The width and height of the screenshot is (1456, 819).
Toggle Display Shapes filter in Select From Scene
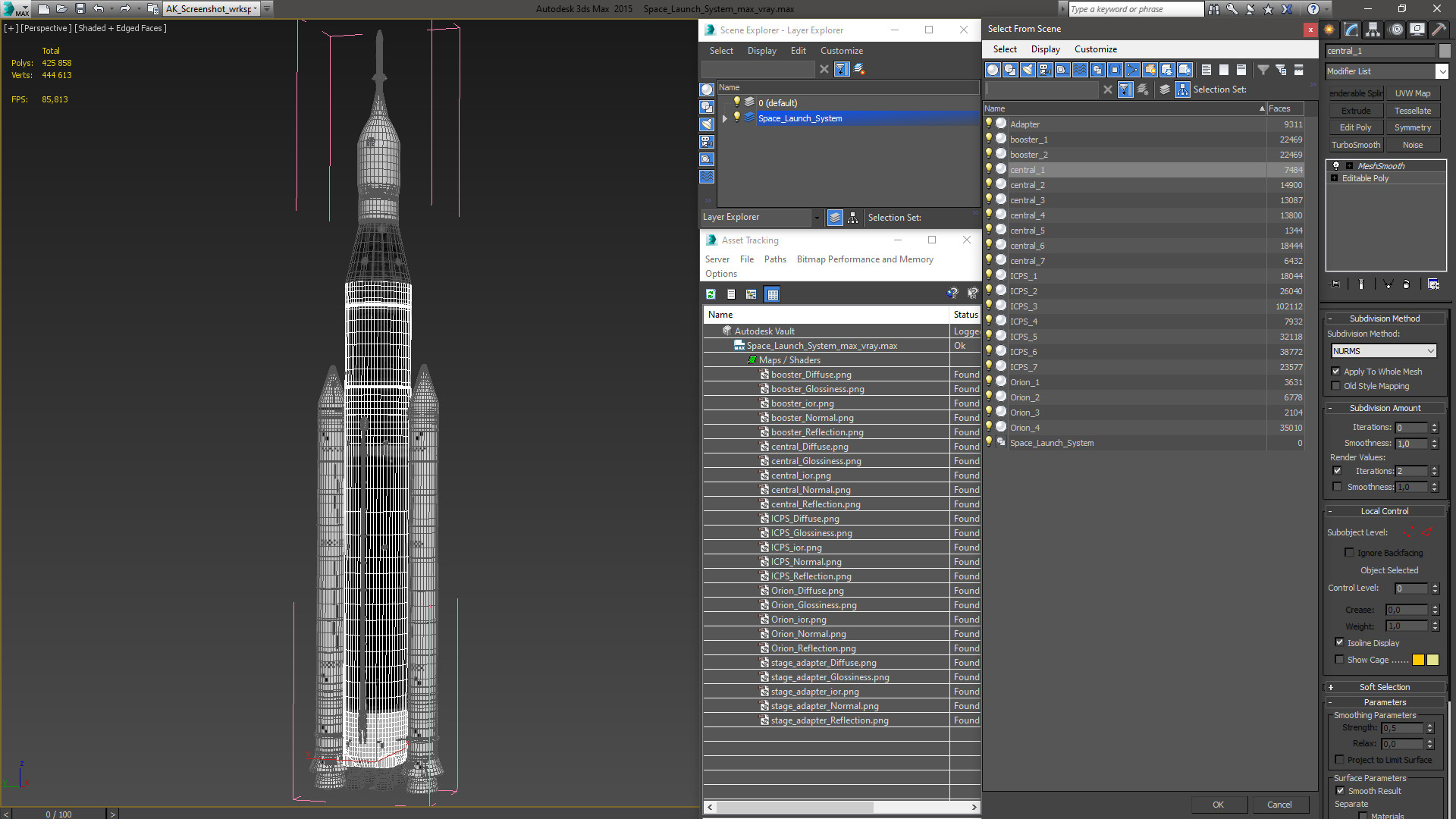point(1010,70)
